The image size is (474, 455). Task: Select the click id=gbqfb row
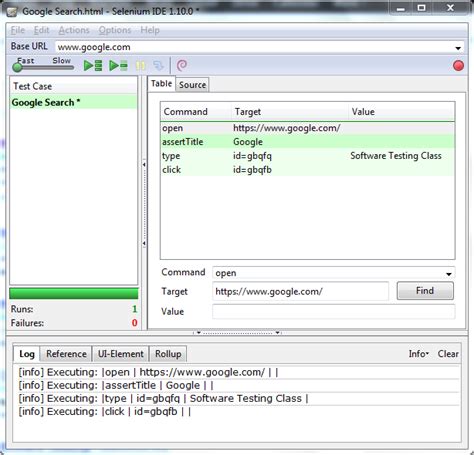[x=307, y=170]
